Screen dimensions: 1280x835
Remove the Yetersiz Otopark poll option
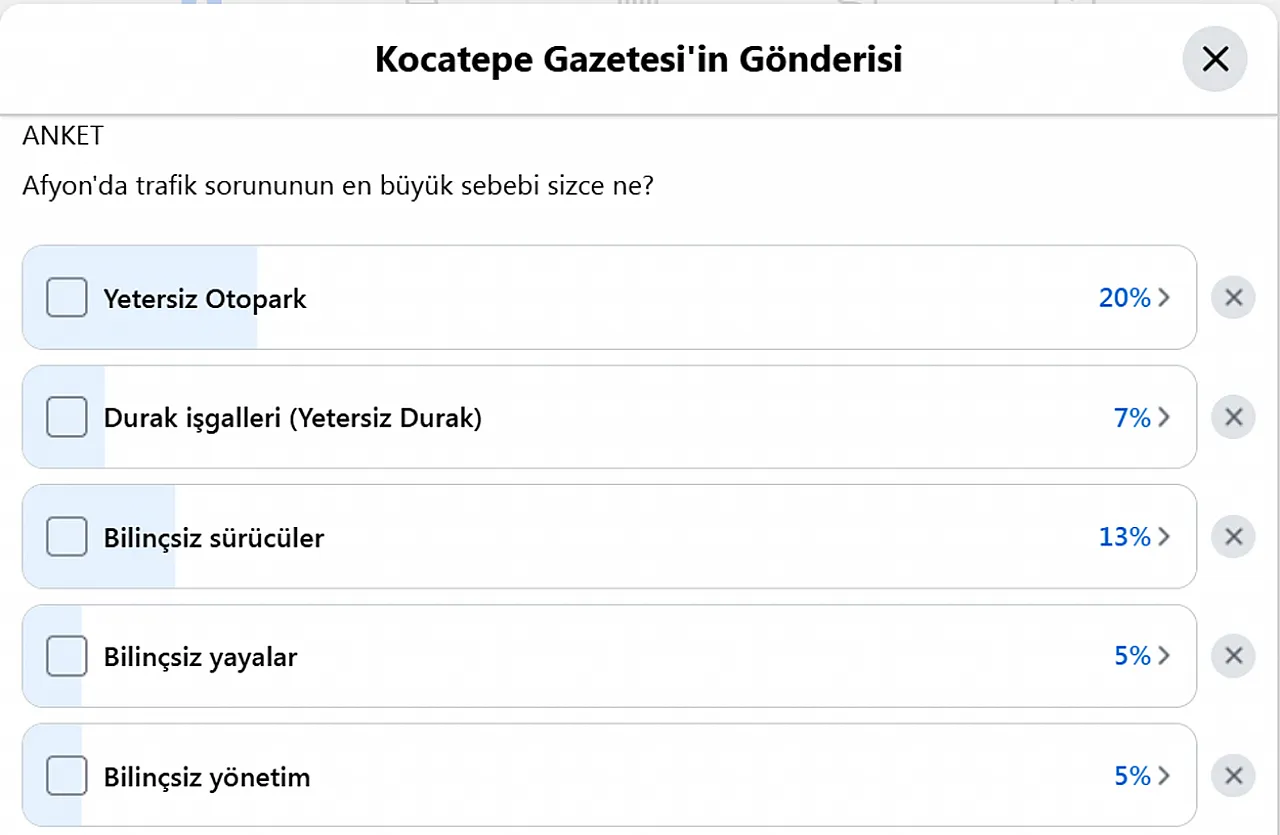click(1233, 298)
